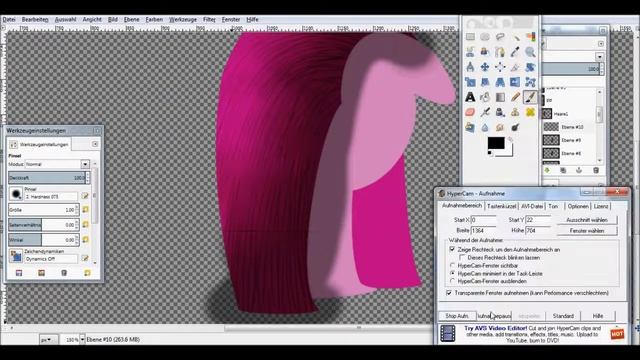640x360 pixels.
Task: Toggle 'Zeige Rechteck um den Aufnahmebereich an' checkbox
Action: 452,249
